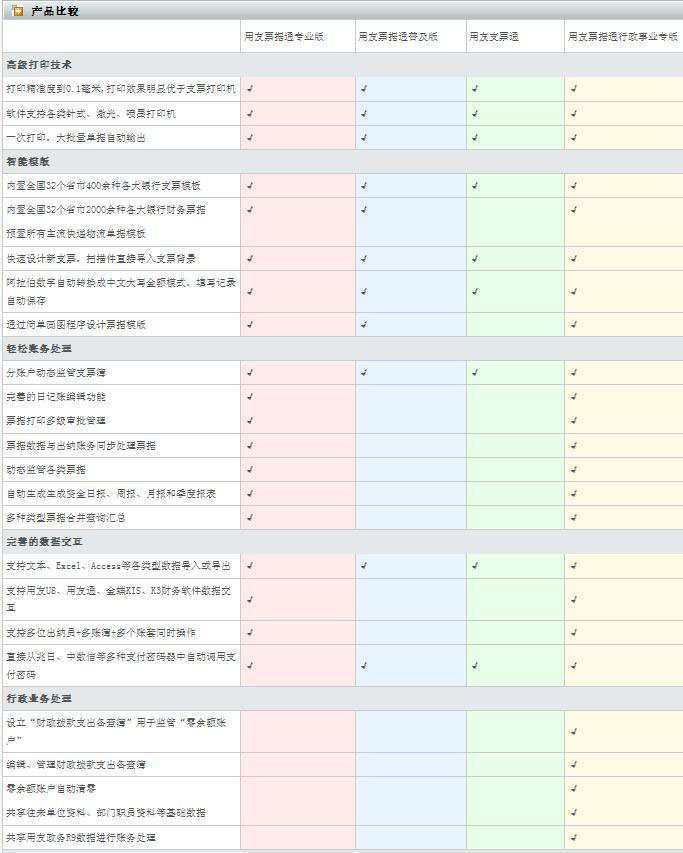
Task: Click the 产品比较 panel title
Action: (x=55, y=11)
